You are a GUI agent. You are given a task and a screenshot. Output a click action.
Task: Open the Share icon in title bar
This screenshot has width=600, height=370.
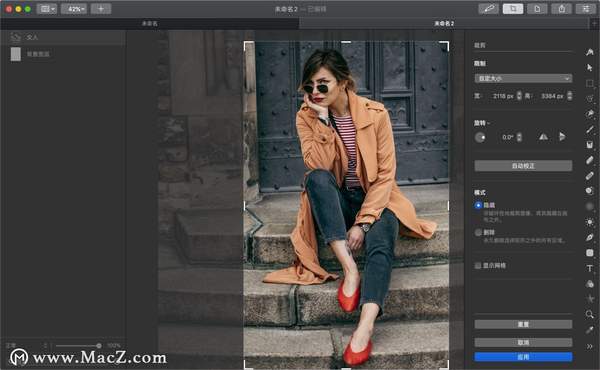561,8
